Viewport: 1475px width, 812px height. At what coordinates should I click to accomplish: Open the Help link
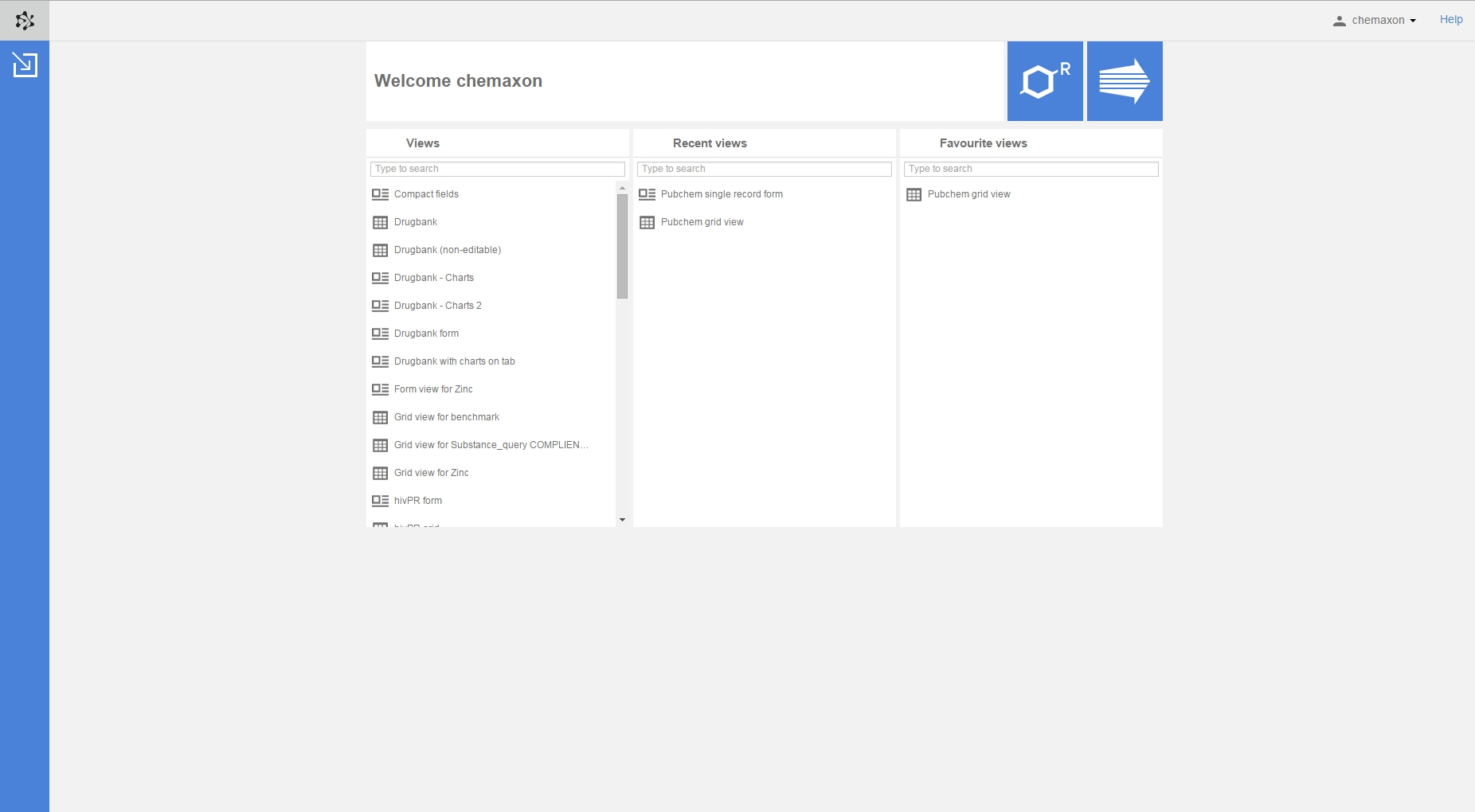[x=1451, y=19]
